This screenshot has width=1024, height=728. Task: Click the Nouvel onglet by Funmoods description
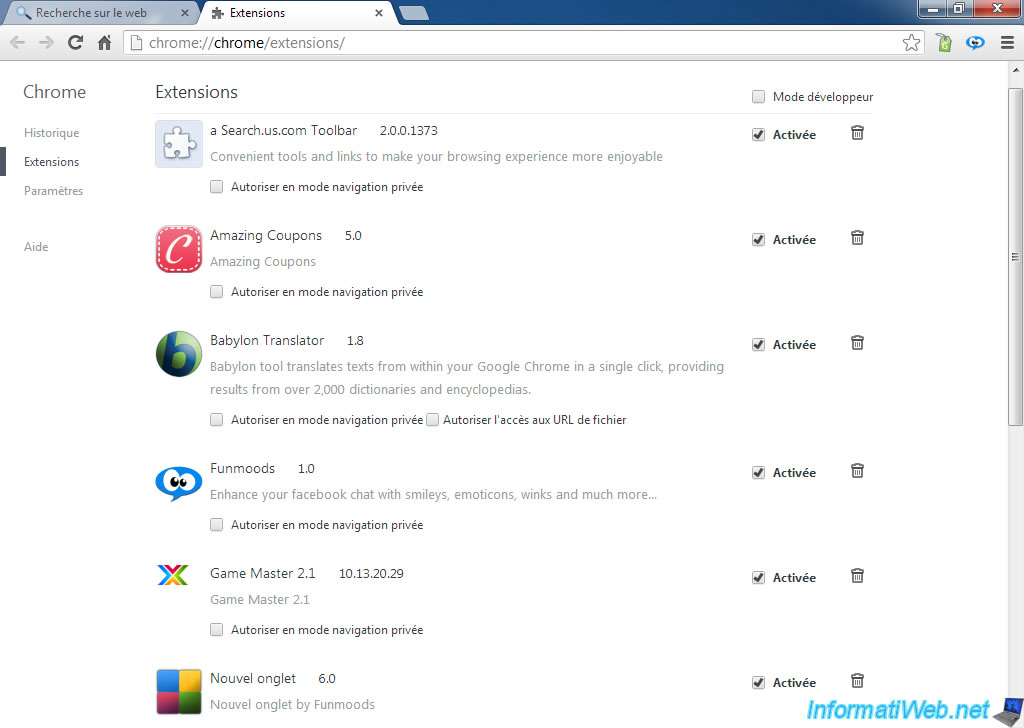click(293, 705)
